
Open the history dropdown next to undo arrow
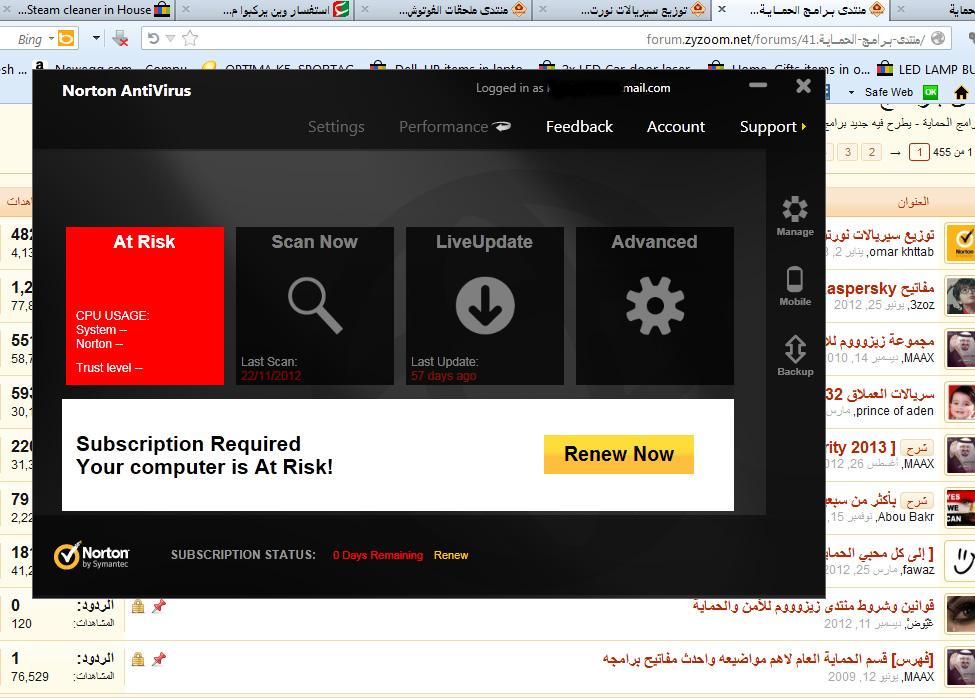[x=170, y=39]
